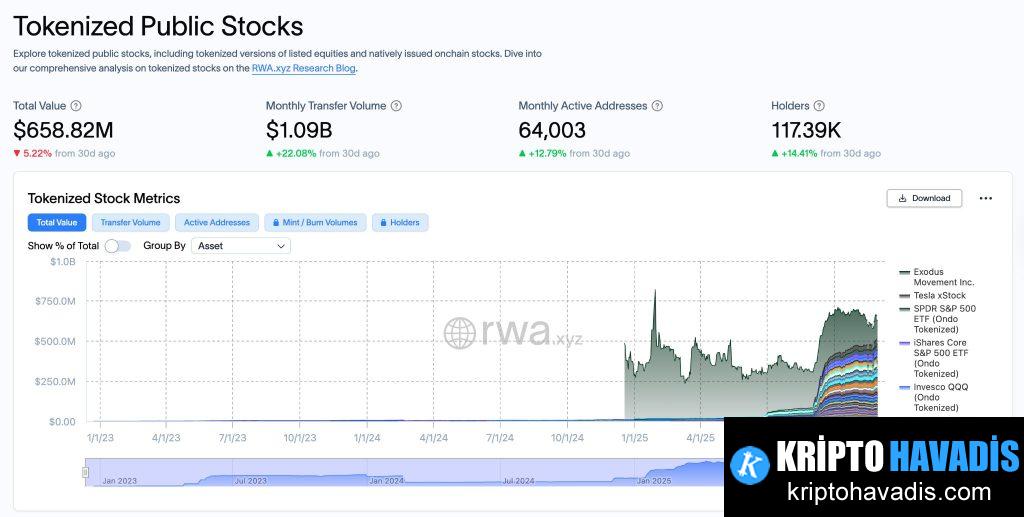The width and height of the screenshot is (1024, 517).
Task: Click the Monthly Active Addresses help icon
Action: (x=657, y=106)
